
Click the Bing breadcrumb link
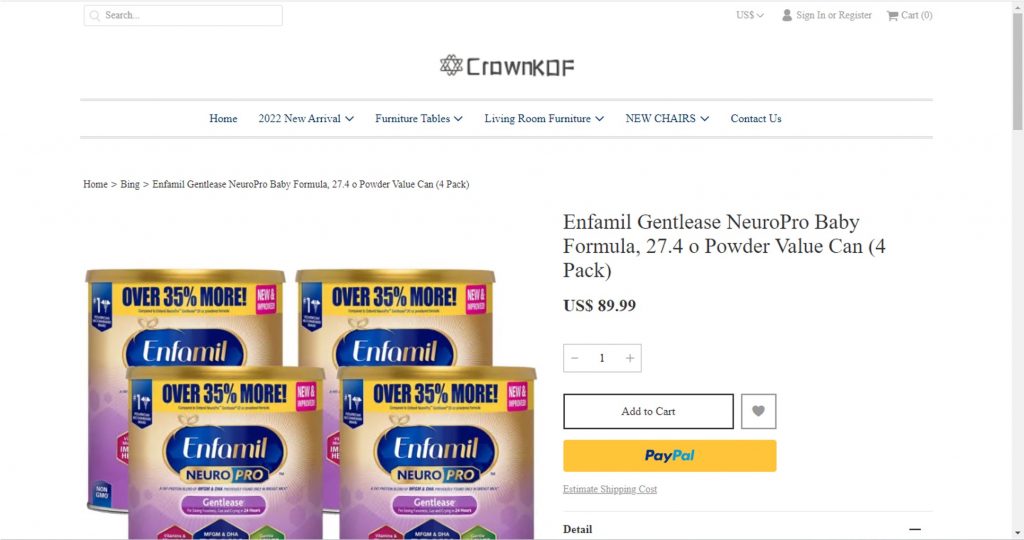(130, 184)
